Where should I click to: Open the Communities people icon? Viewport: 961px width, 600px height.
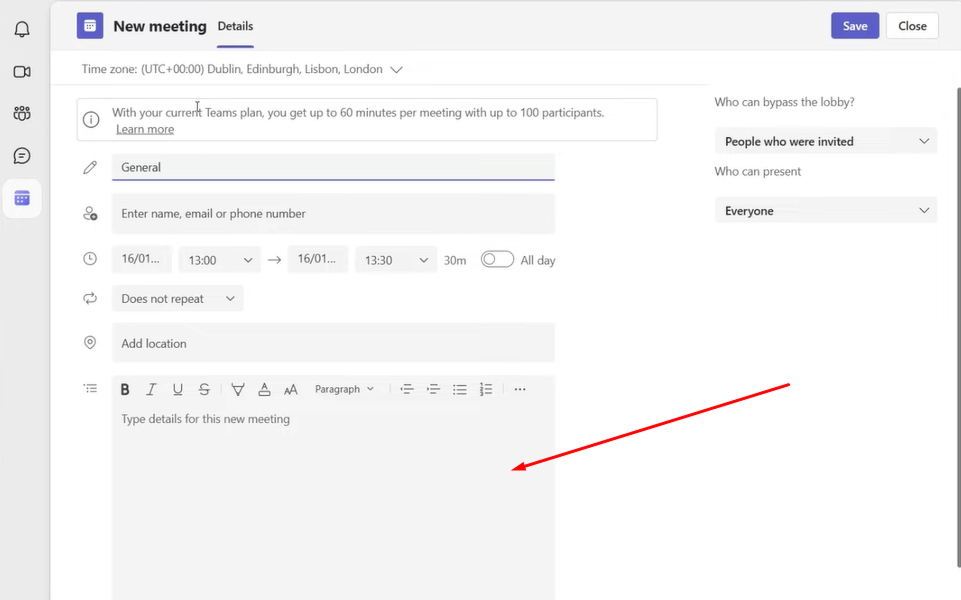pyautogui.click(x=22, y=114)
